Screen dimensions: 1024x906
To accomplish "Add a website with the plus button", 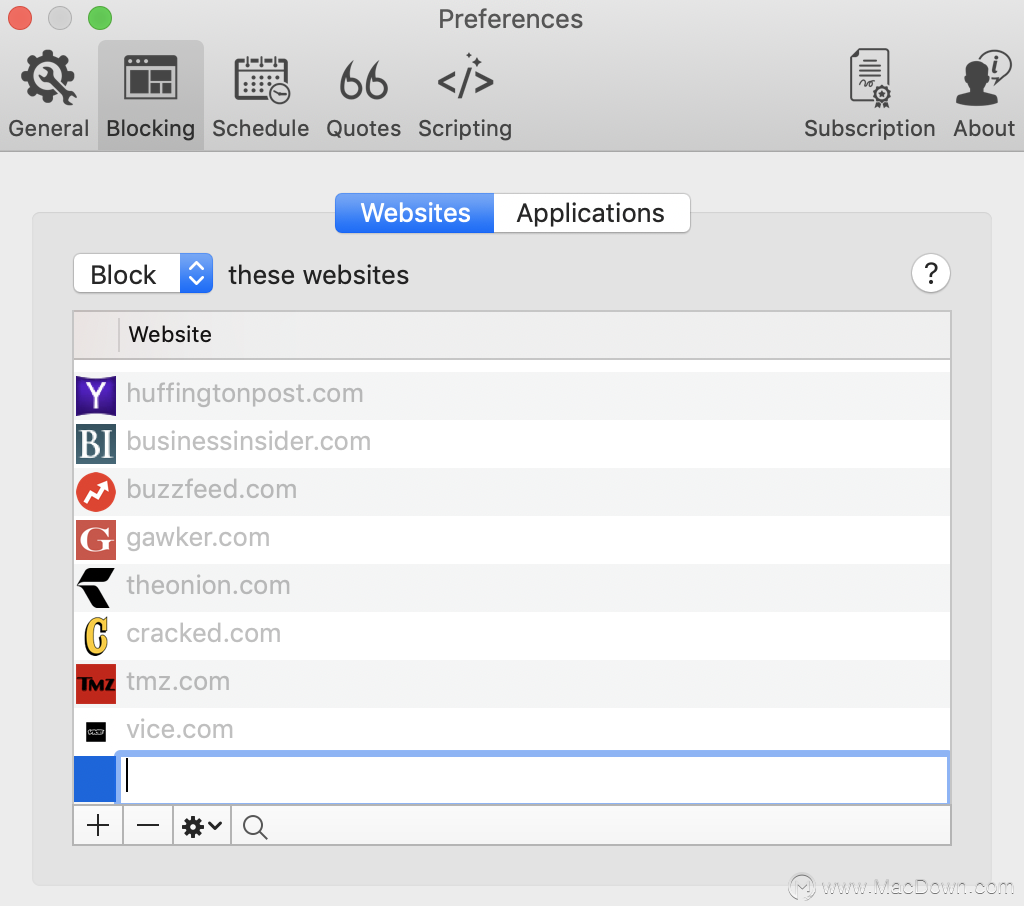I will 98,826.
